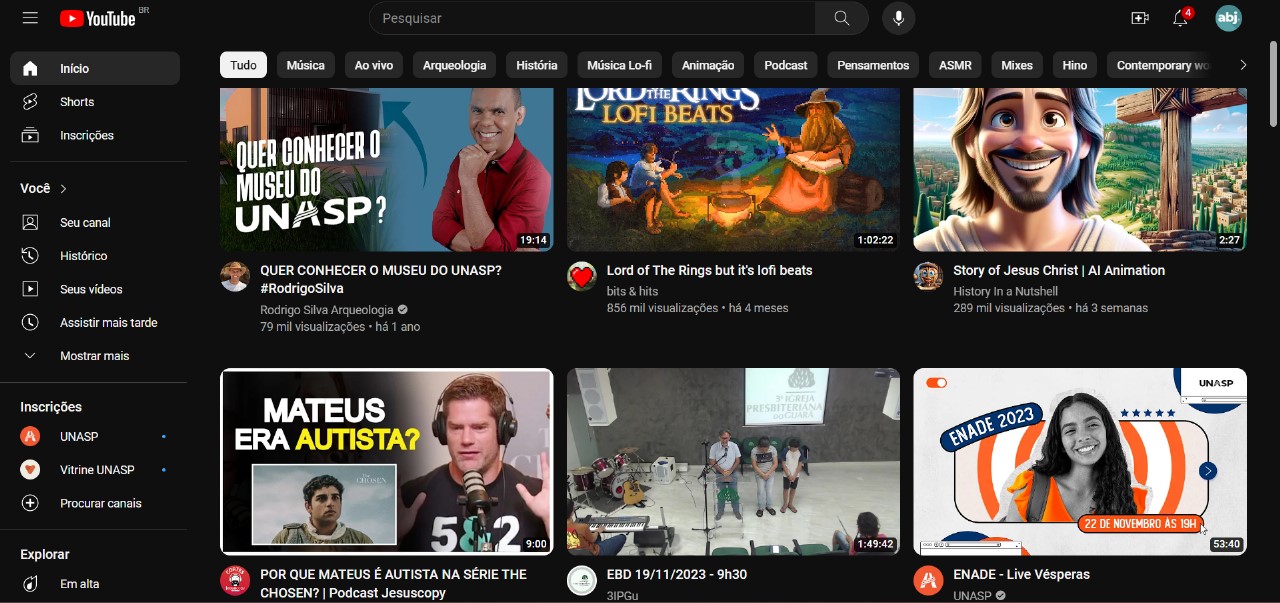Open the Jesuscopy podcast channel avatar
The width and height of the screenshot is (1280, 603).
point(235,581)
